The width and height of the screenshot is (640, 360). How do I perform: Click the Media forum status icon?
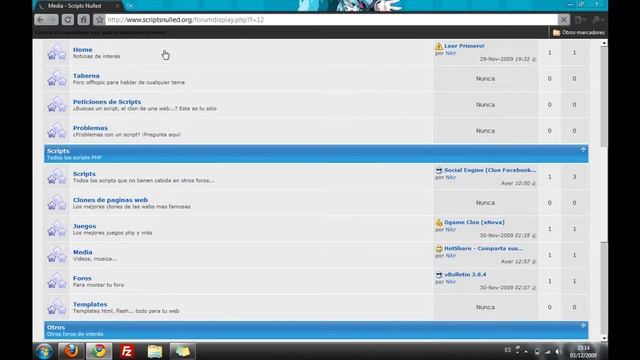[x=57, y=255]
